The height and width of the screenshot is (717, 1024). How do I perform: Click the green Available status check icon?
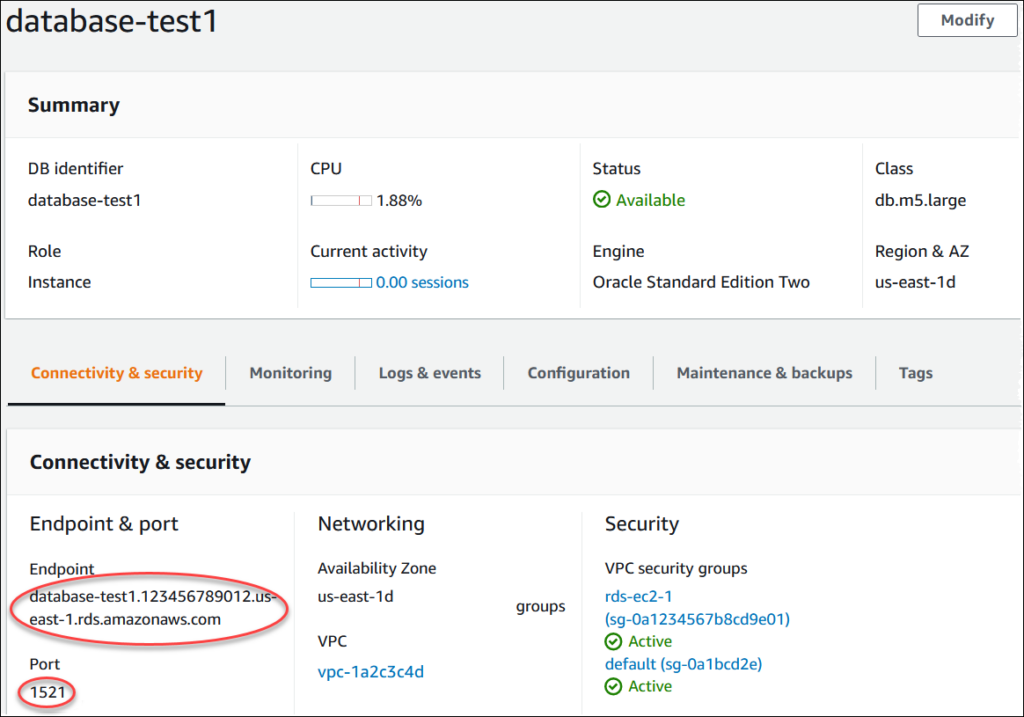[601, 200]
